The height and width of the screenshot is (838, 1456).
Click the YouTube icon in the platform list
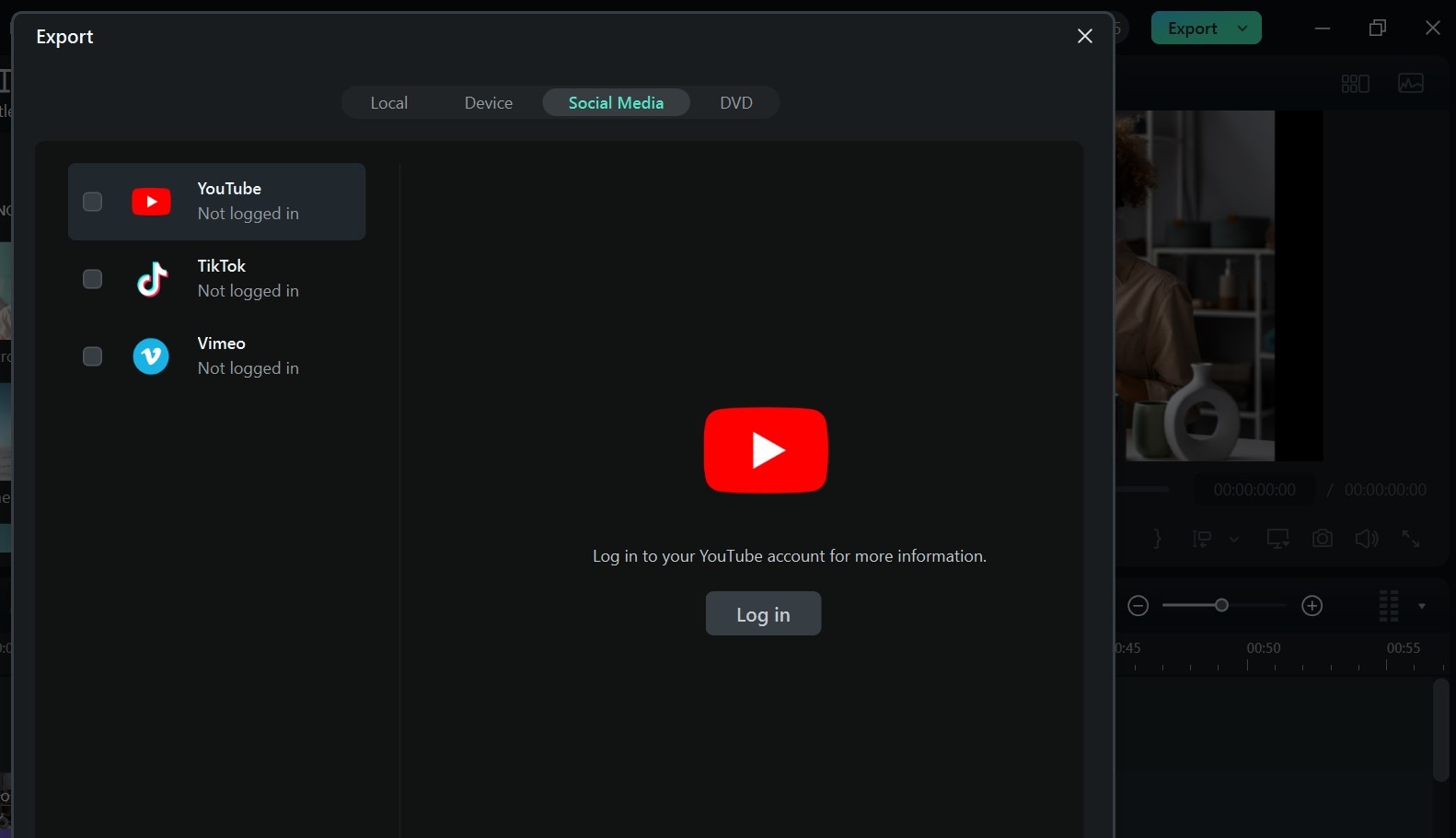(151, 202)
